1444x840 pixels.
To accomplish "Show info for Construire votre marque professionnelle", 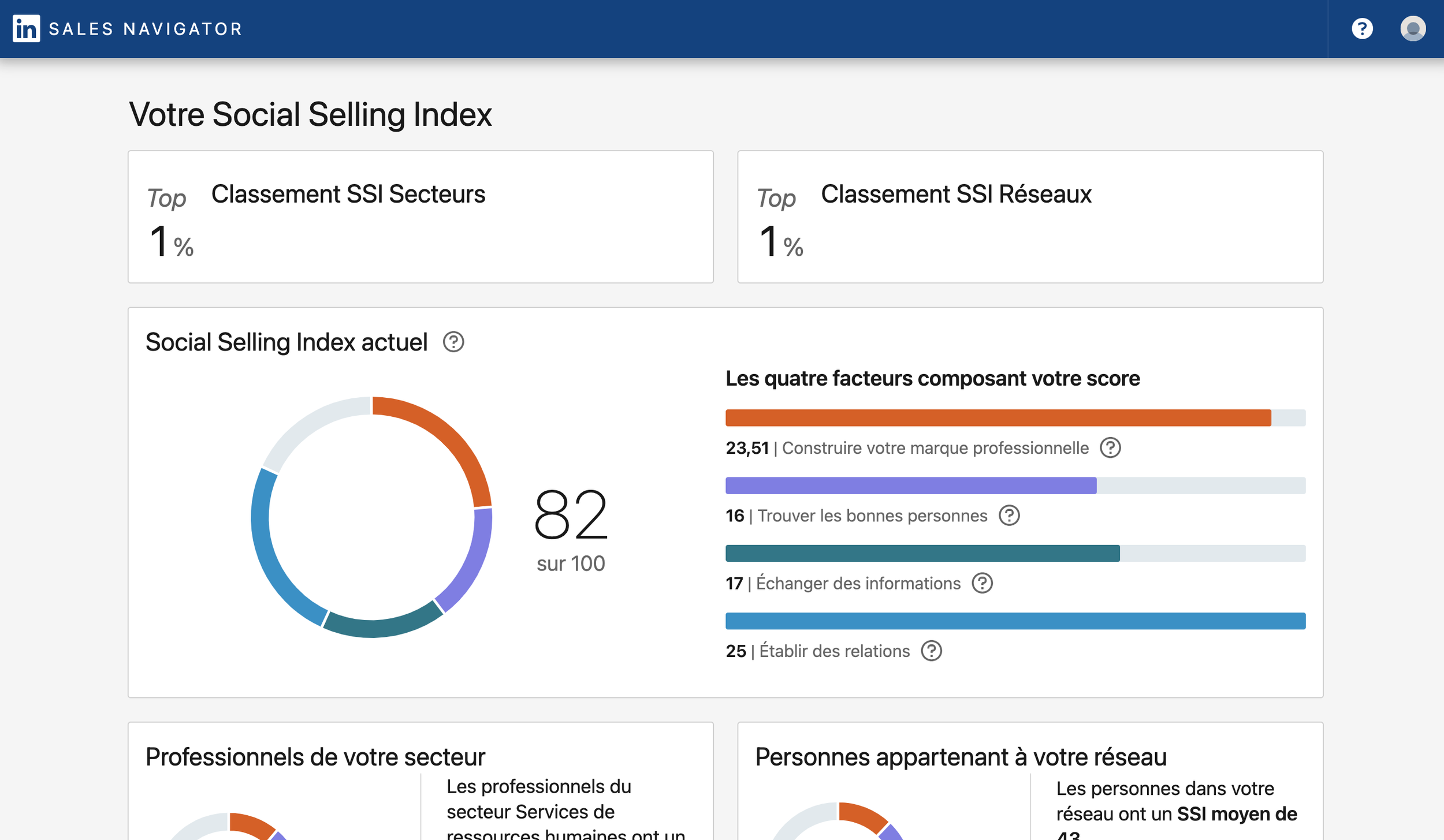I will point(1110,447).
